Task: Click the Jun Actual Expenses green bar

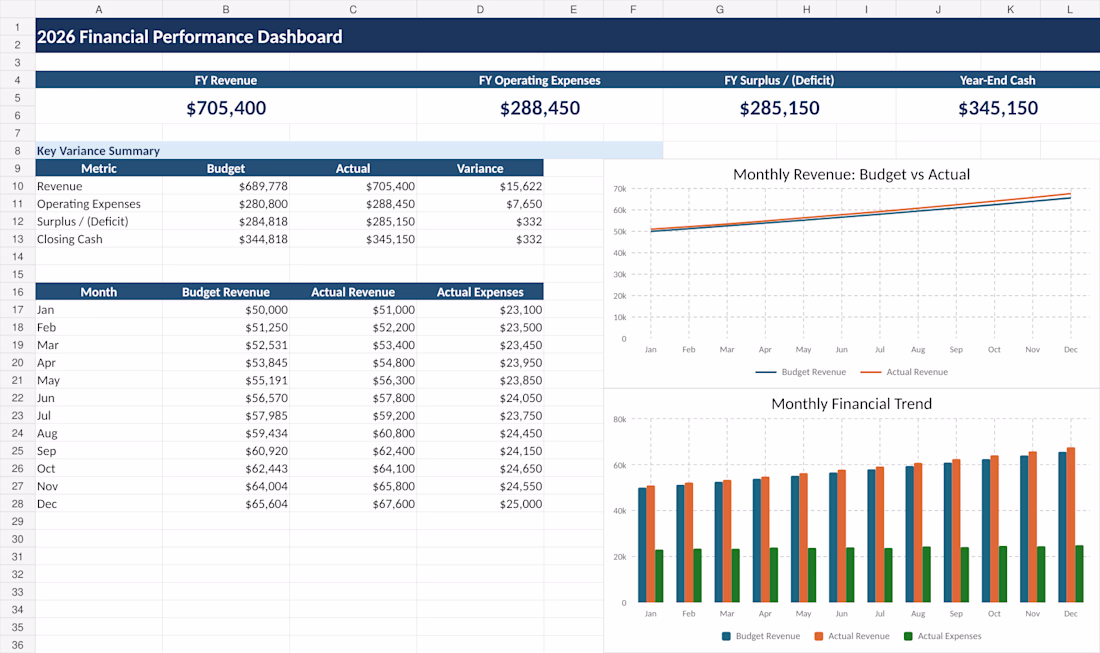Action: [850, 575]
